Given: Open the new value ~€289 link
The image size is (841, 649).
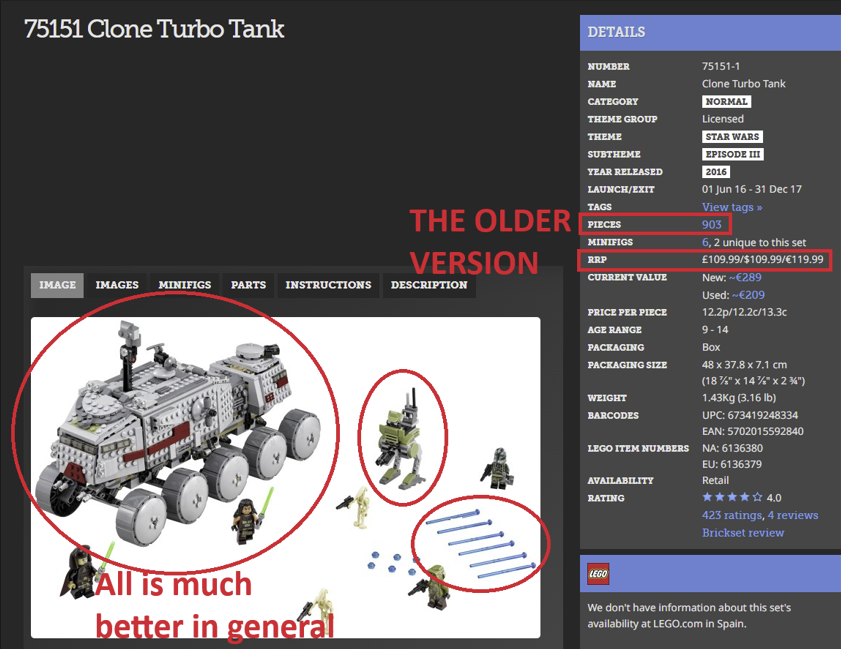Looking at the screenshot, I should pos(745,277).
